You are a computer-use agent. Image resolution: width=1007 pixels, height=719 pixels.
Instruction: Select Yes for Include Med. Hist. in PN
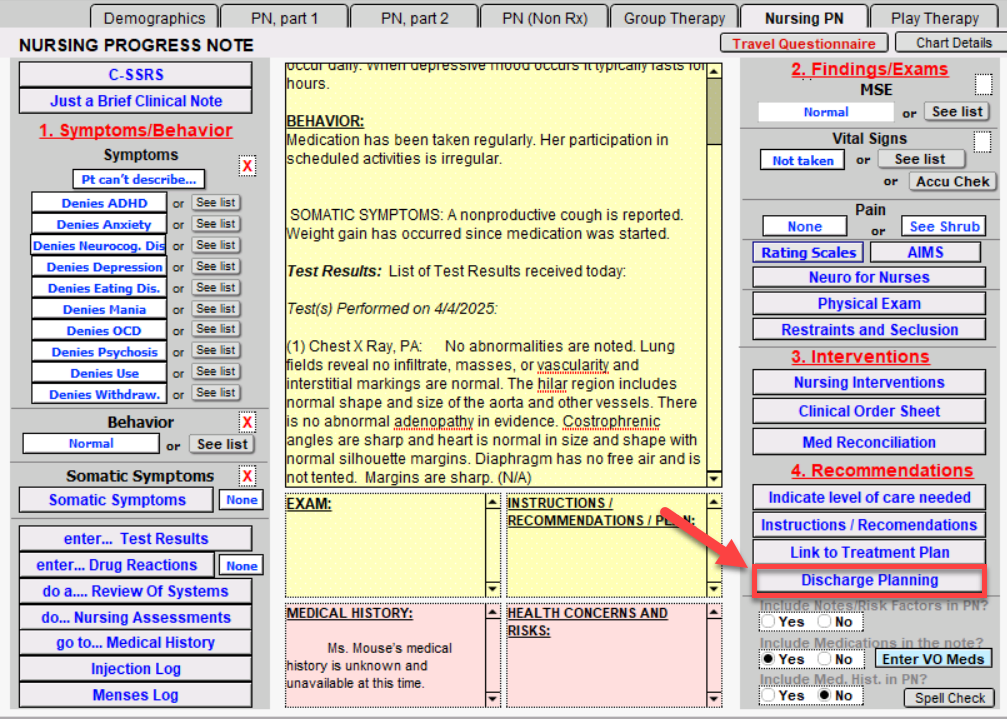point(768,695)
